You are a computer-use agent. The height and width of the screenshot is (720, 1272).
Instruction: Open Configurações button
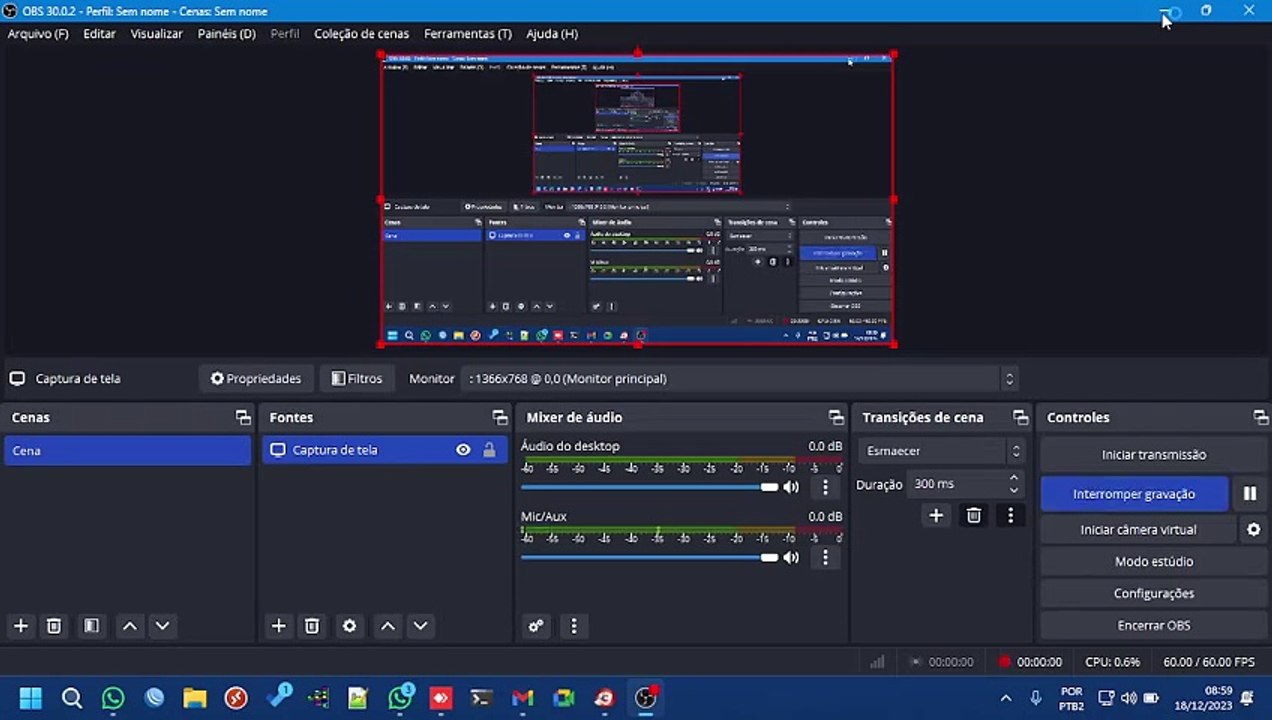coord(1154,594)
